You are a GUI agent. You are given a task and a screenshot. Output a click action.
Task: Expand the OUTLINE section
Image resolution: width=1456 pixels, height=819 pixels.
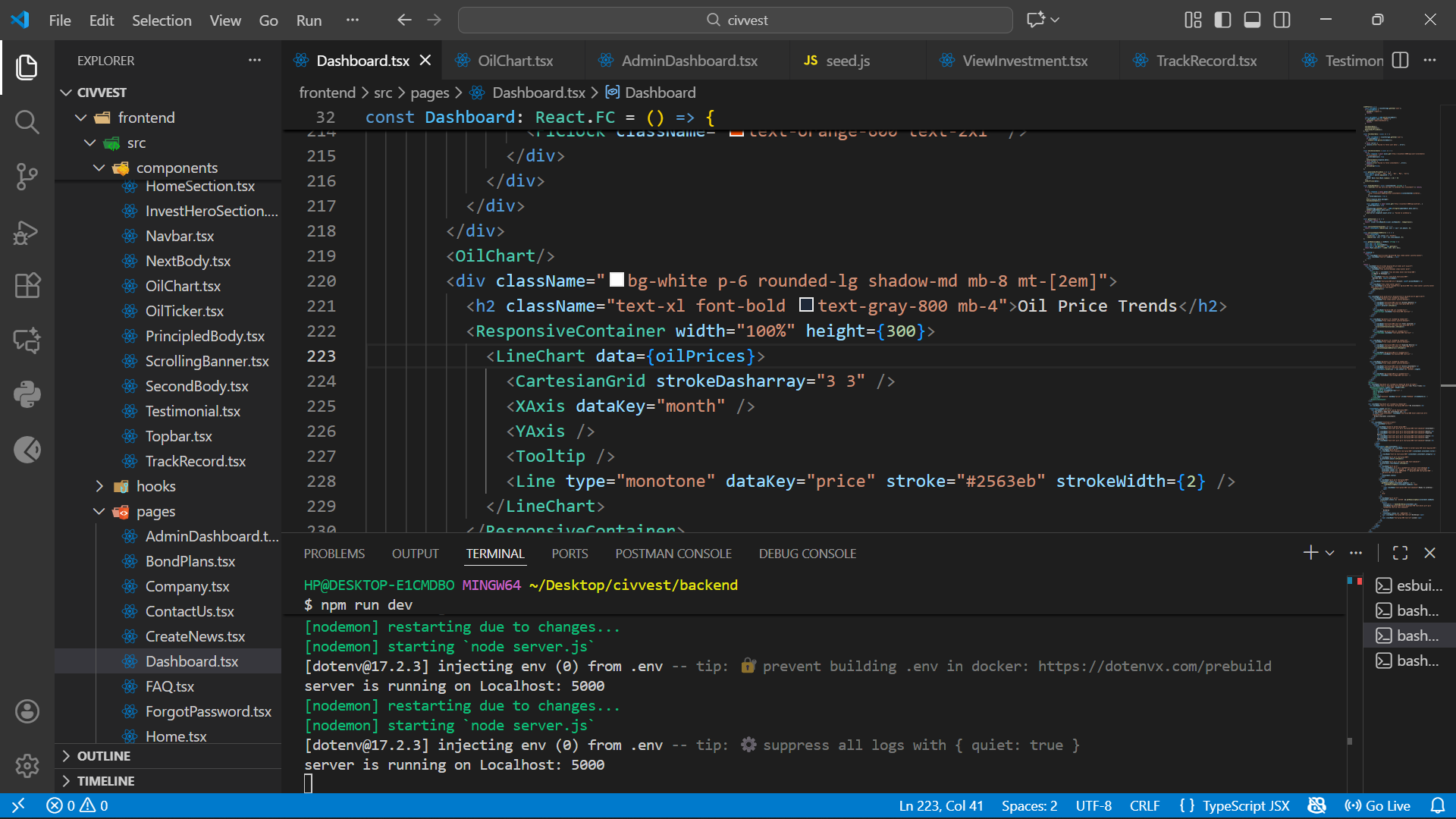(x=104, y=756)
